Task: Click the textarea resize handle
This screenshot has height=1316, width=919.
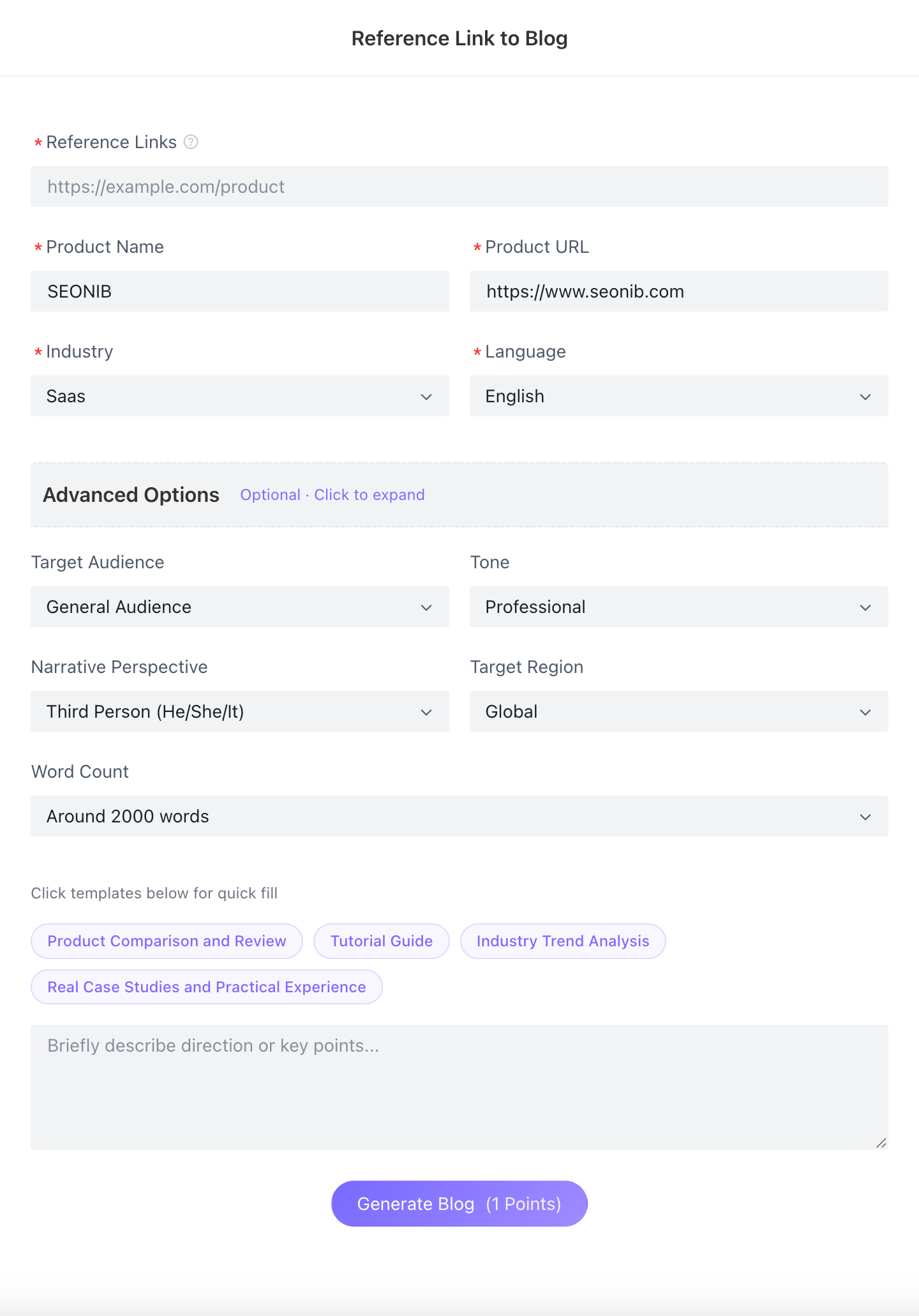Action: (x=881, y=1143)
